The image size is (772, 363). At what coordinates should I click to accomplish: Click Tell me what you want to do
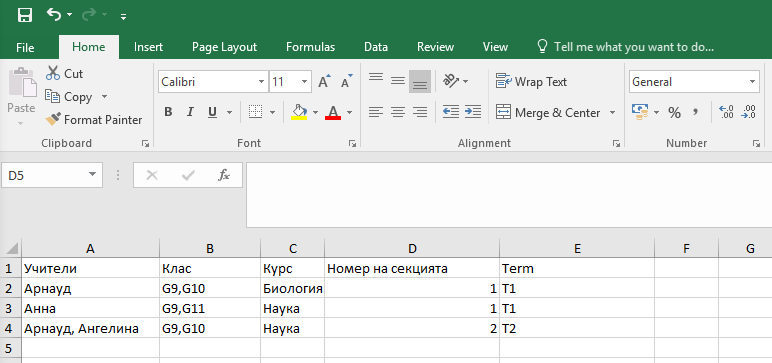point(625,47)
